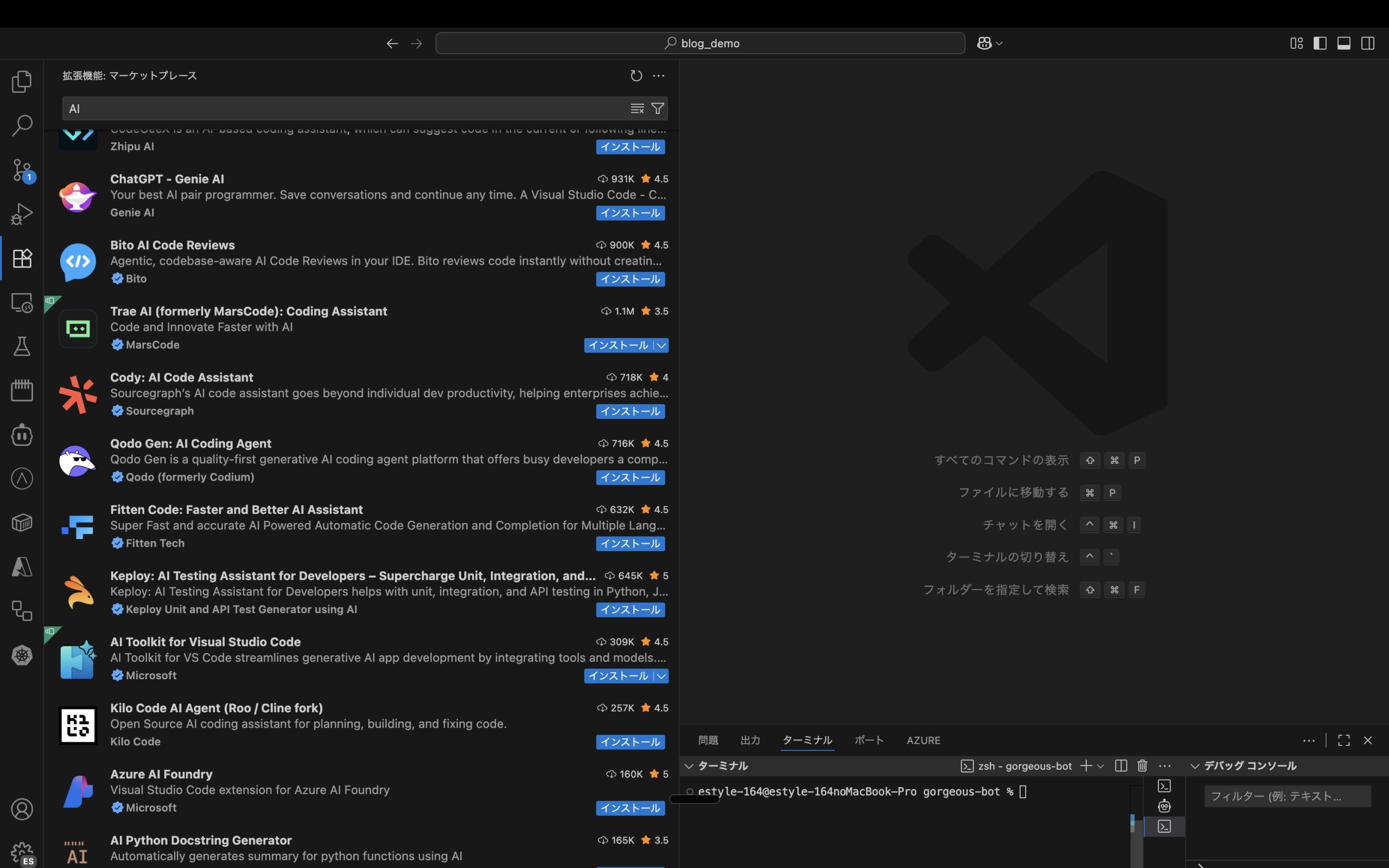1389x868 pixels.
Task: Customize layout icon in title bar
Action: (x=1296, y=43)
